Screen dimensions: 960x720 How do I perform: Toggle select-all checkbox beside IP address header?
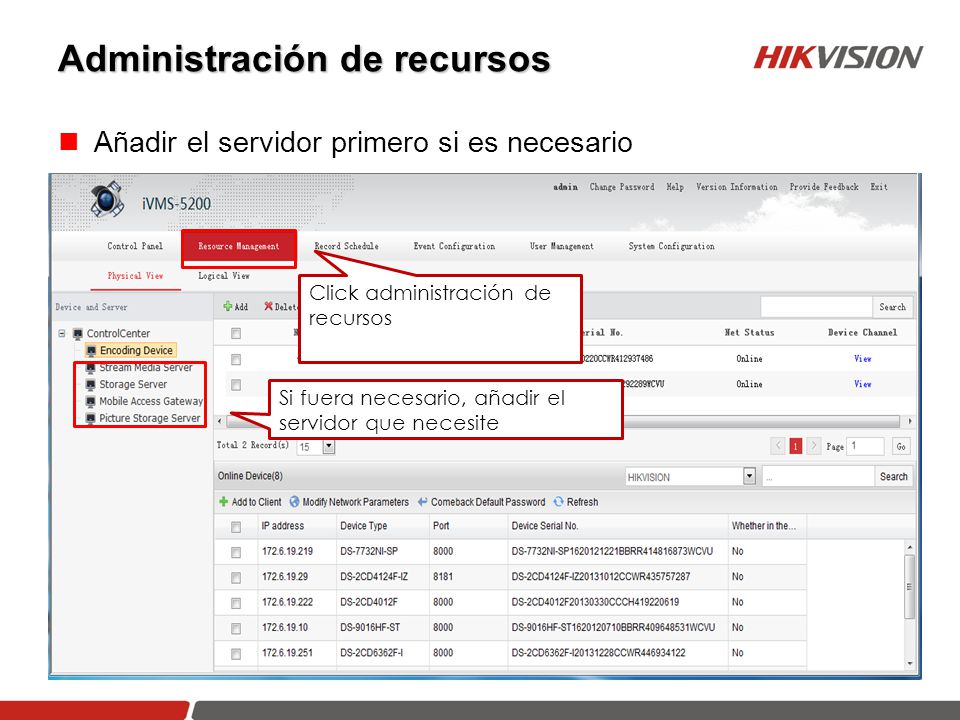(x=236, y=527)
